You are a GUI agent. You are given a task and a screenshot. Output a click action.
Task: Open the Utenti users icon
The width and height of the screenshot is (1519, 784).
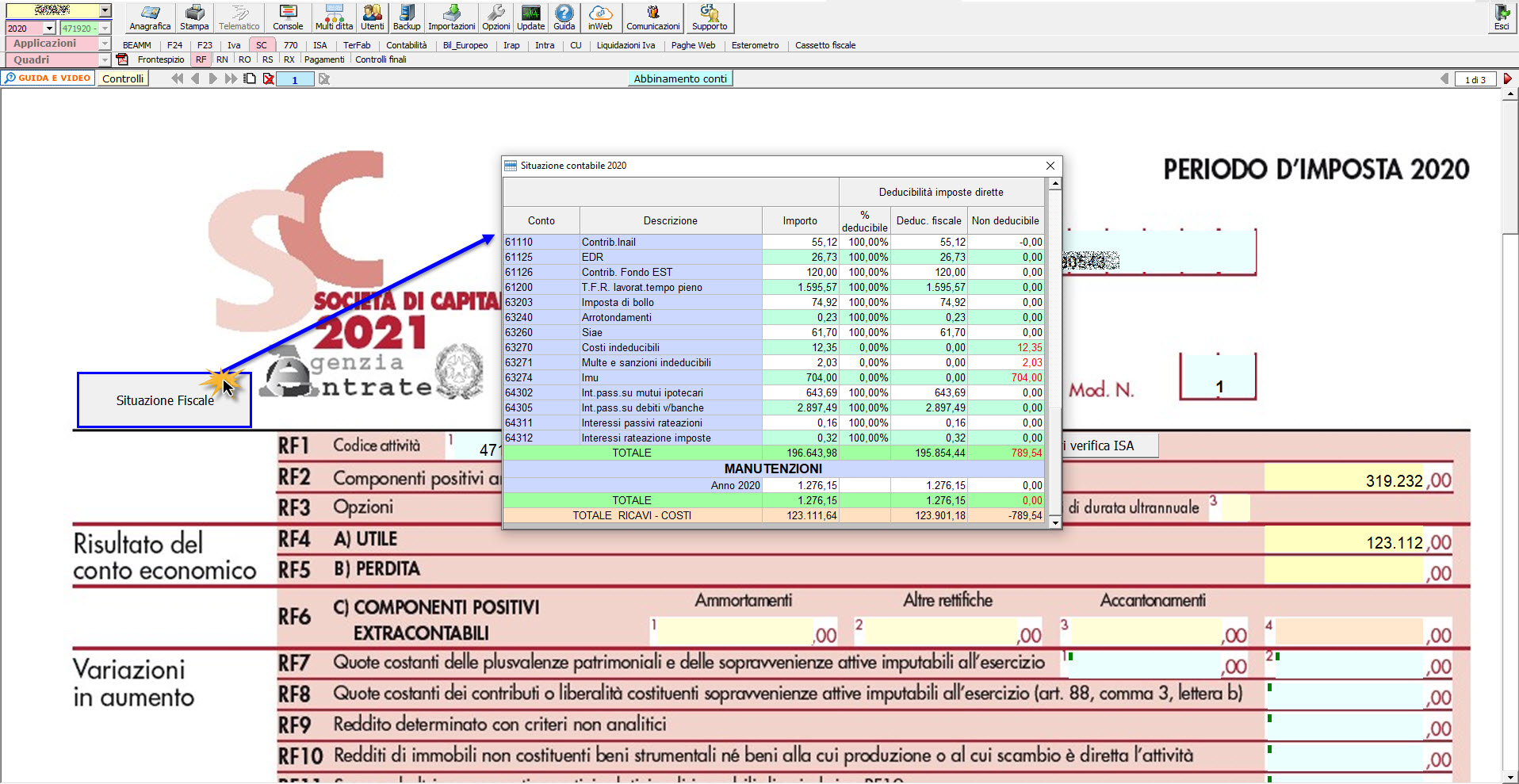tap(373, 17)
